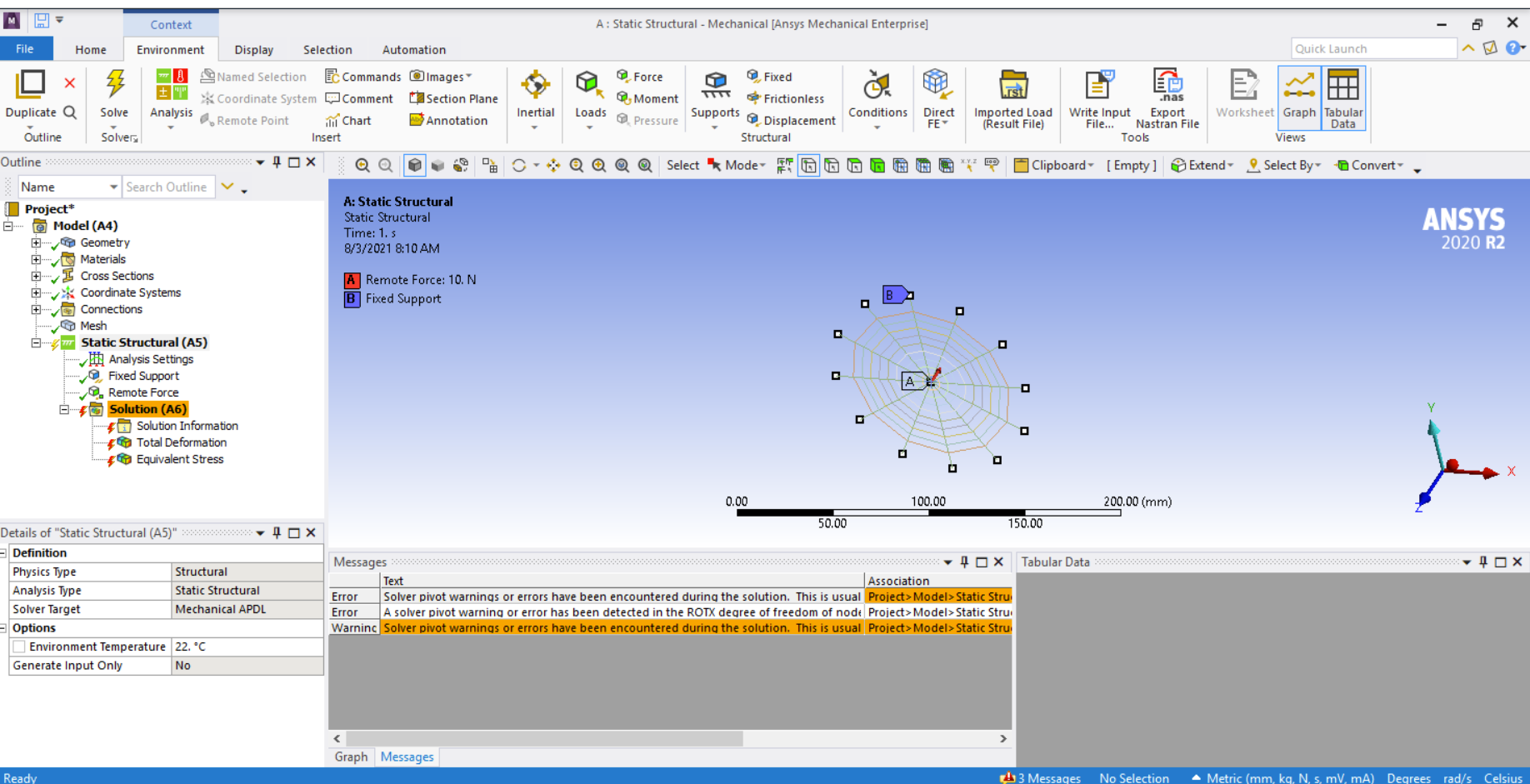
Task: Click the Write Input File icon
Action: click(x=1099, y=86)
